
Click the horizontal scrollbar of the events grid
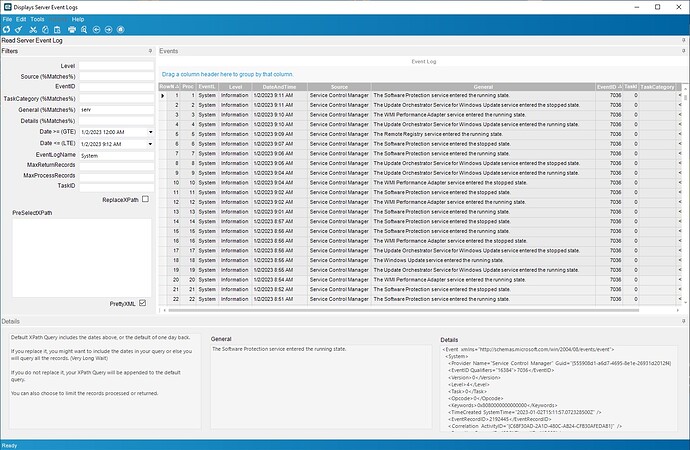[403, 310]
